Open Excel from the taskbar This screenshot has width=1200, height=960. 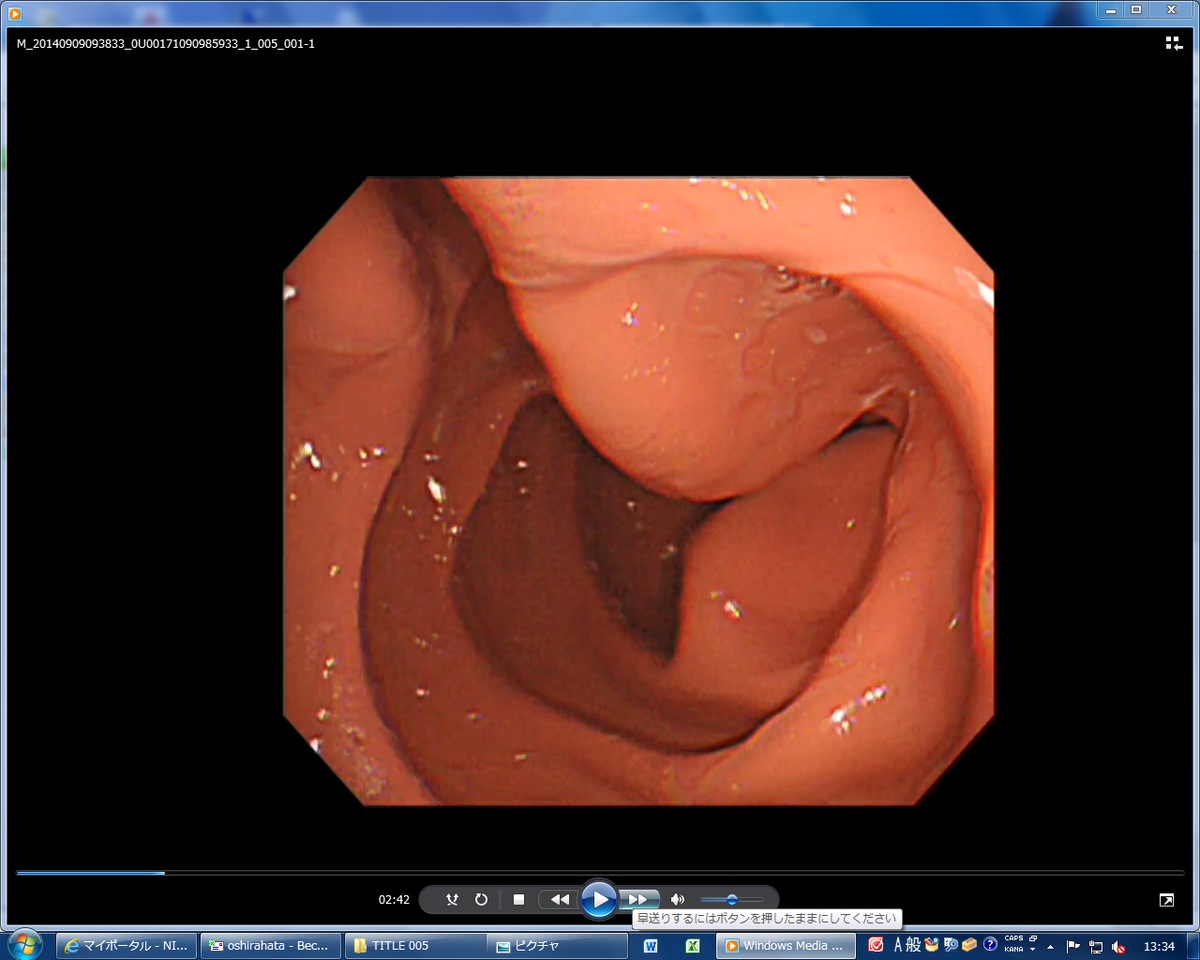[692, 945]
